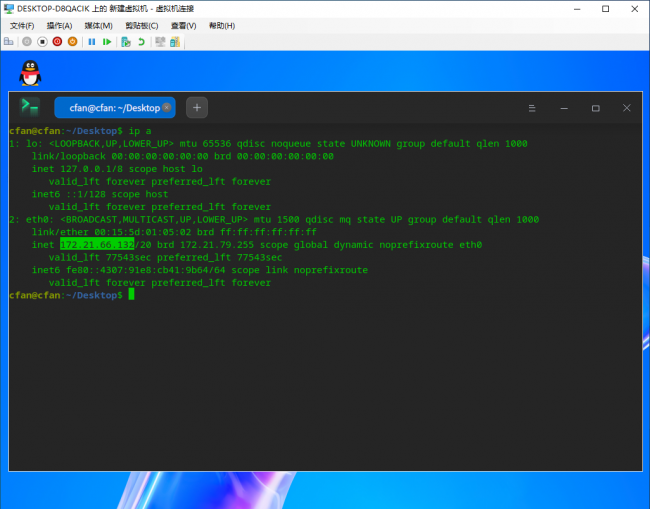Click the broadcast address 172.21.79.255

[217, 245]
